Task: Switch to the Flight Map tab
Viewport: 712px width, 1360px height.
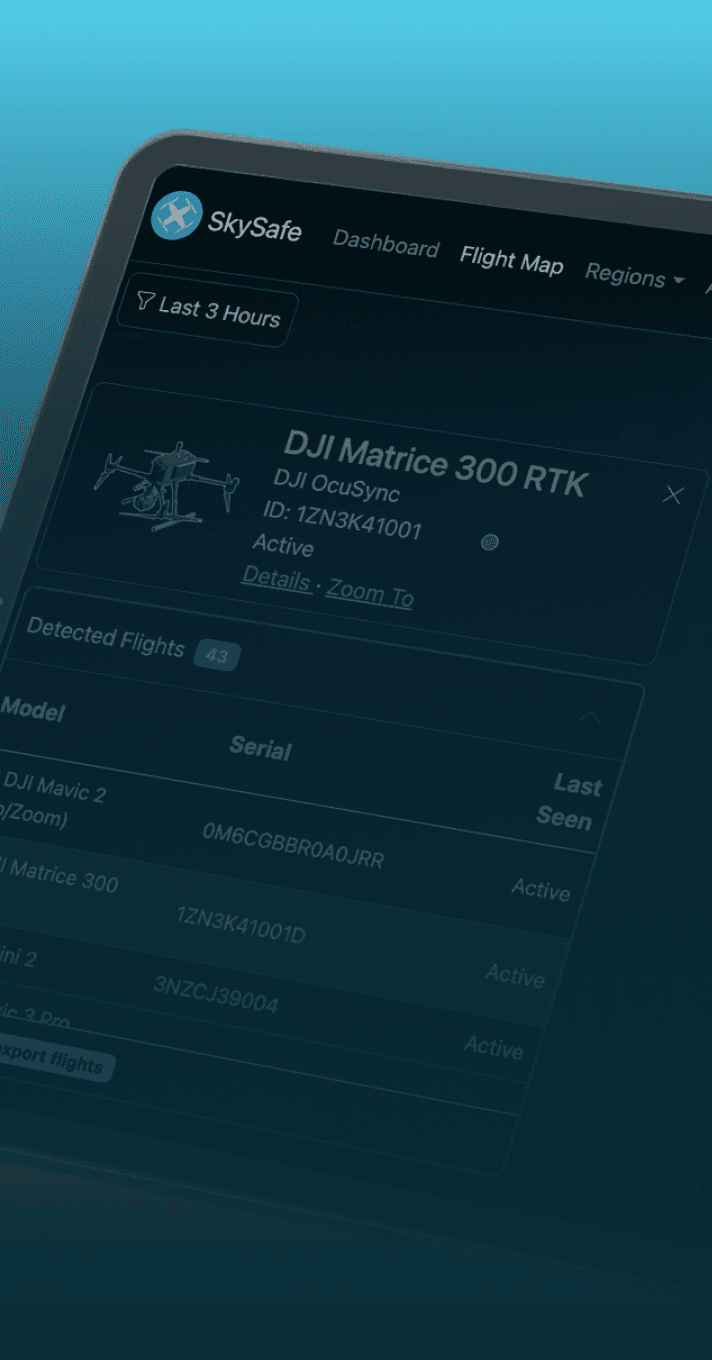Action: coord(511,260)
